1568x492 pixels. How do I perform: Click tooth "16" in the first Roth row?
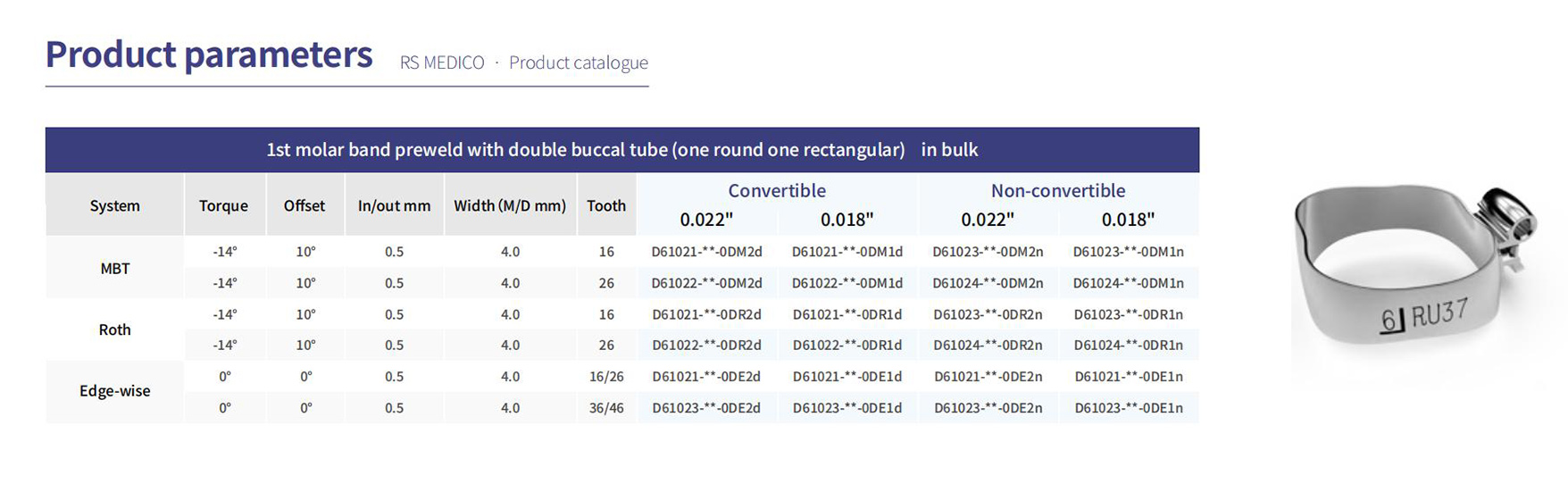click(x=606, y=314)
